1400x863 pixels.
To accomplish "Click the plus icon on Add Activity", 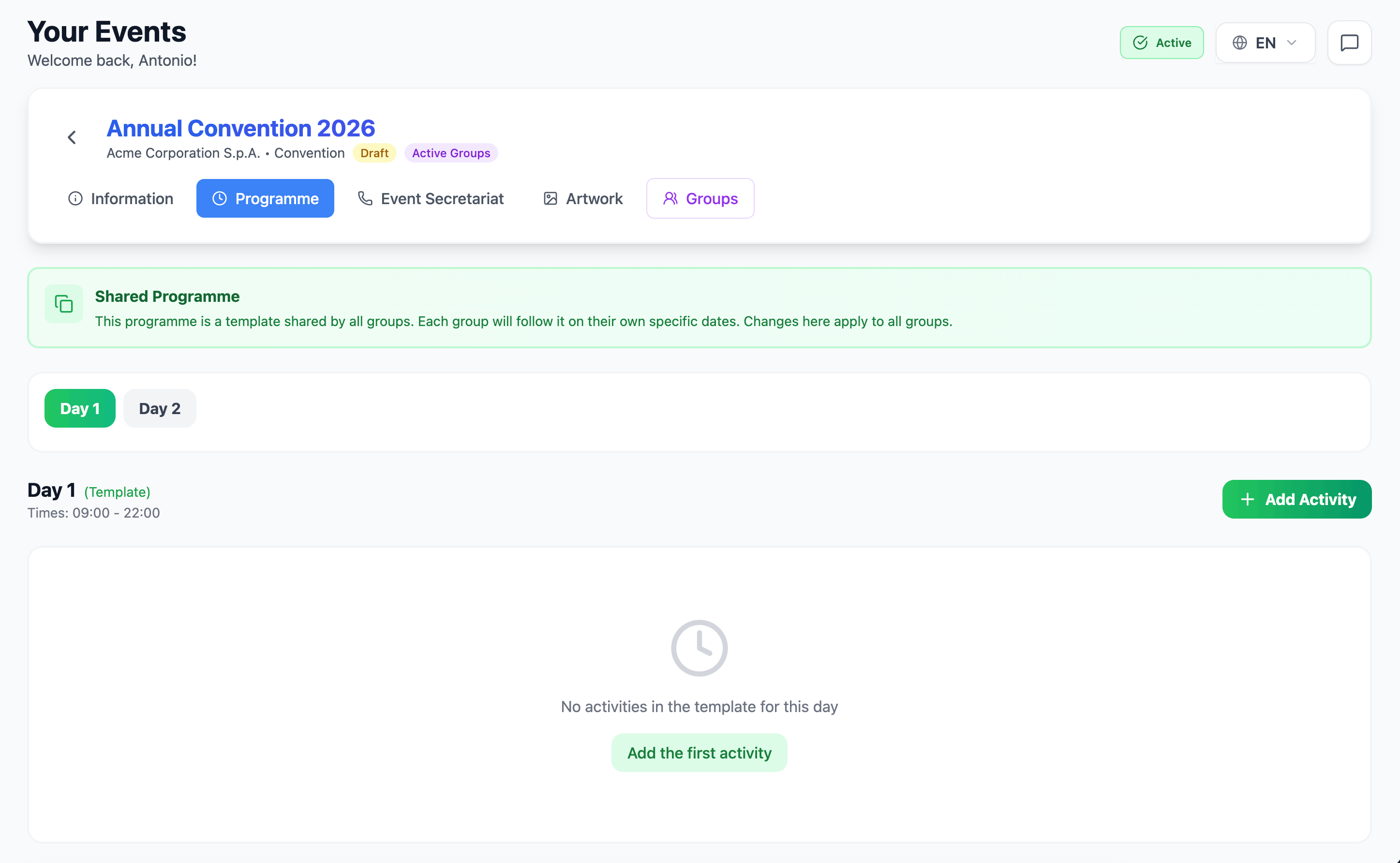I will click(x=1248, y=499).
